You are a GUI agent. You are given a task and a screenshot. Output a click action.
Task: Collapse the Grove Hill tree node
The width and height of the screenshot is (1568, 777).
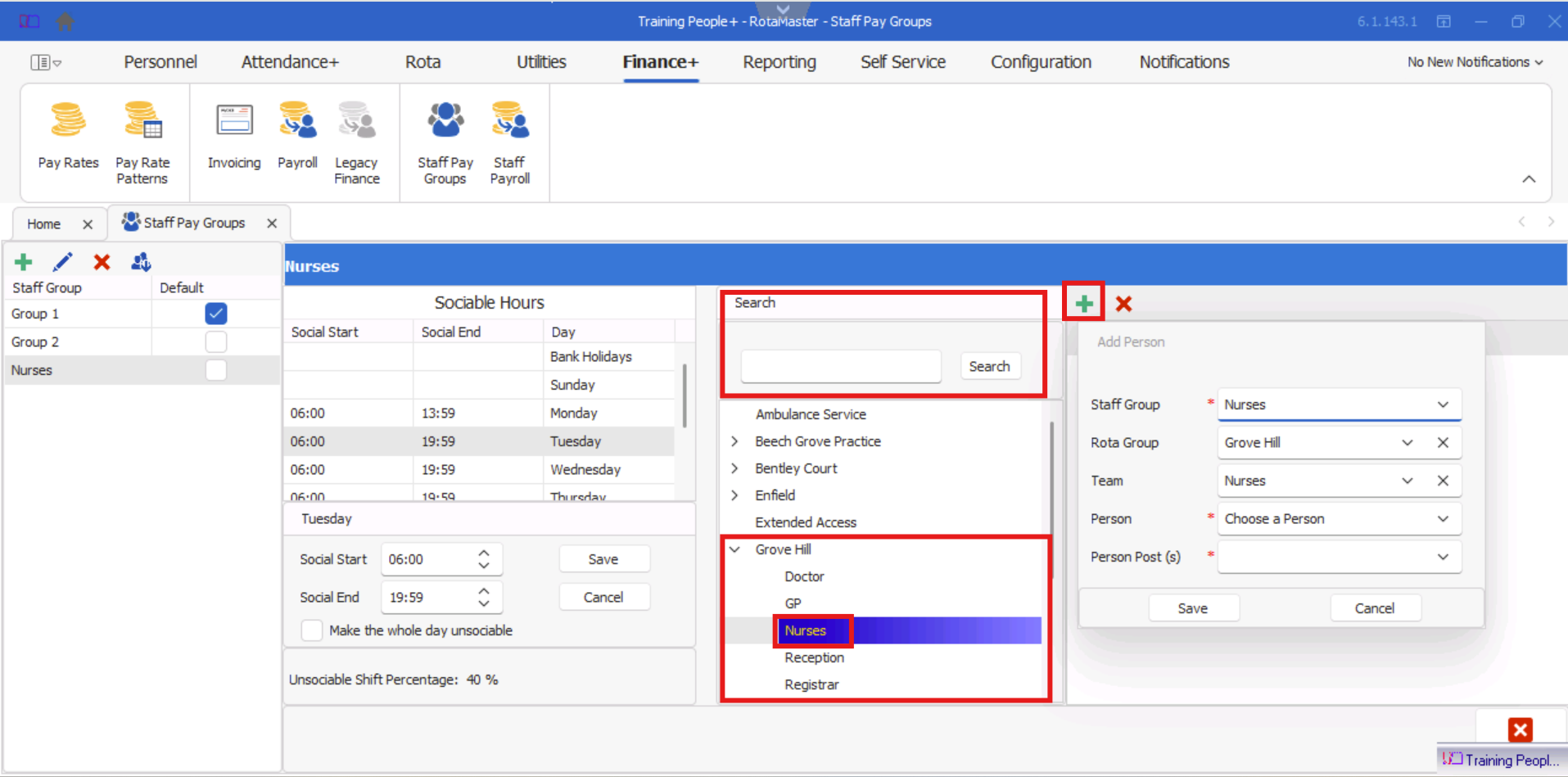pos(734,549)
